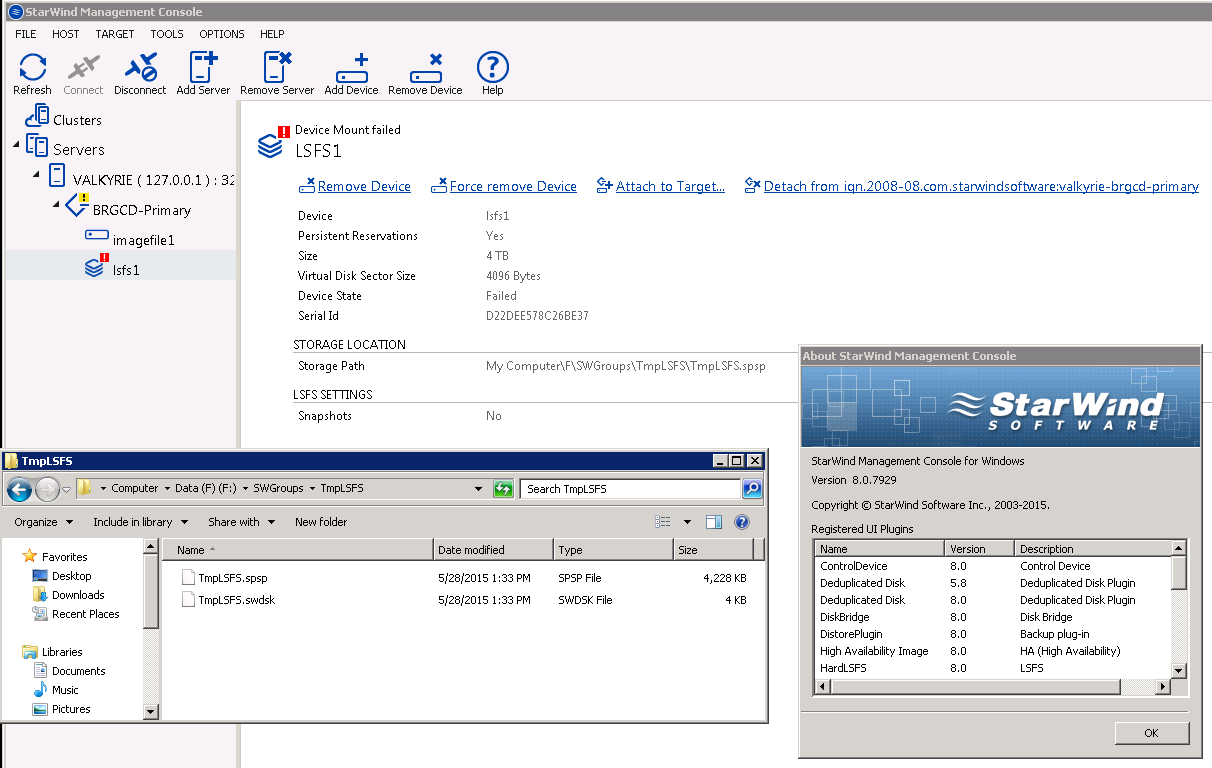Select the Clusters node in the tree
The height and width of the screenshot is (768, 1212).
(77, 120)
